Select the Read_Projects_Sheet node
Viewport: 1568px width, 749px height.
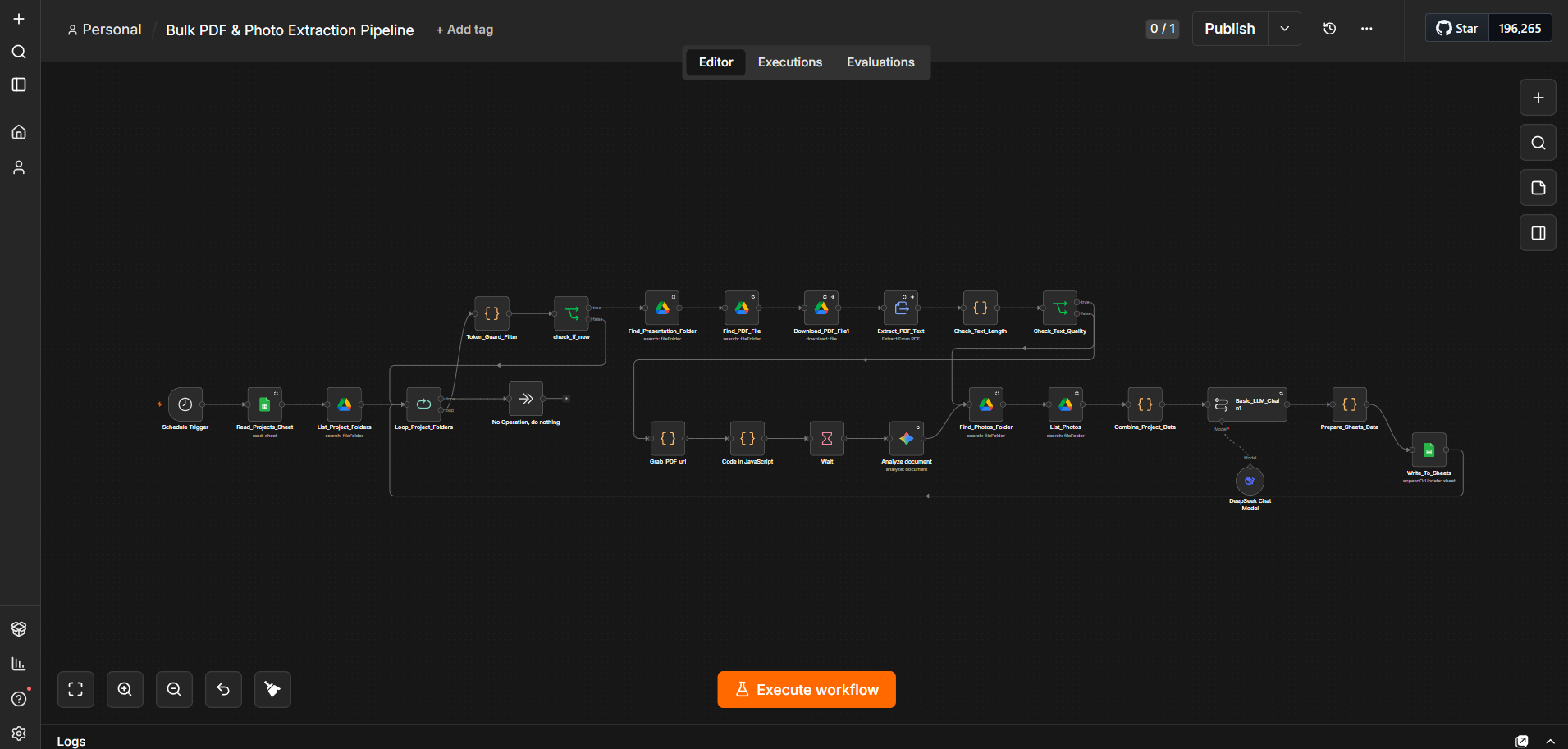coord(265,404)
